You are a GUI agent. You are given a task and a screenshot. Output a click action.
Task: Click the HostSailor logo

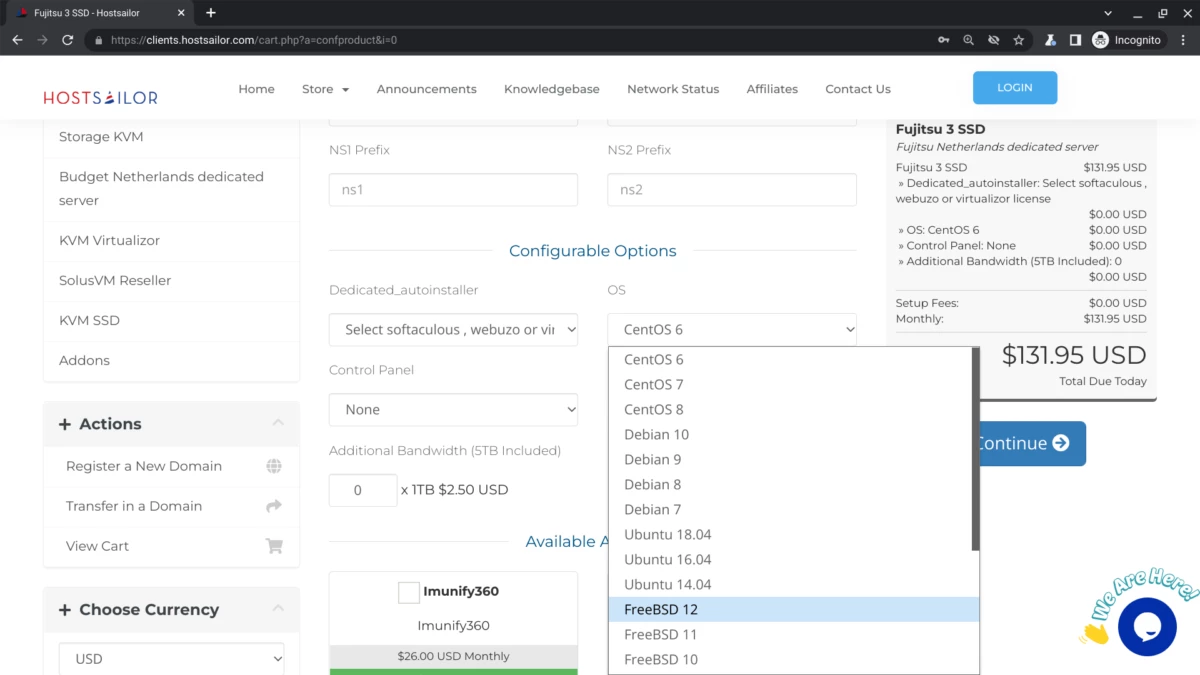tap(100, 98)
